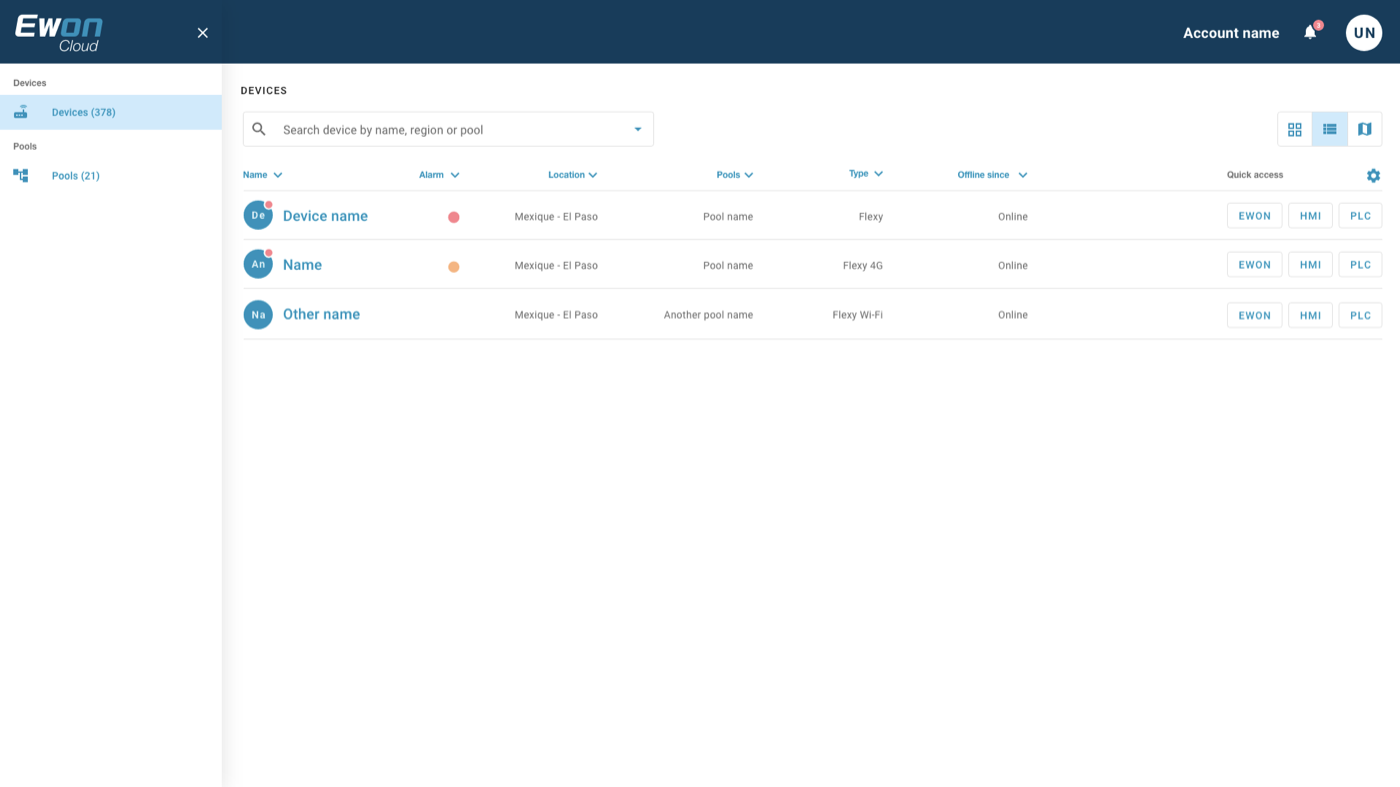Open the table settings gear

tap(1373, 175)
